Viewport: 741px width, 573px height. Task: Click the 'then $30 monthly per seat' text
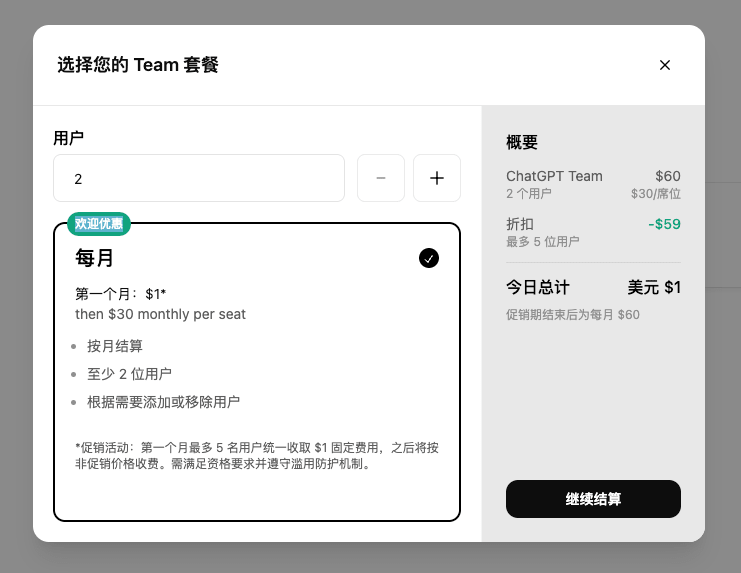160,314
